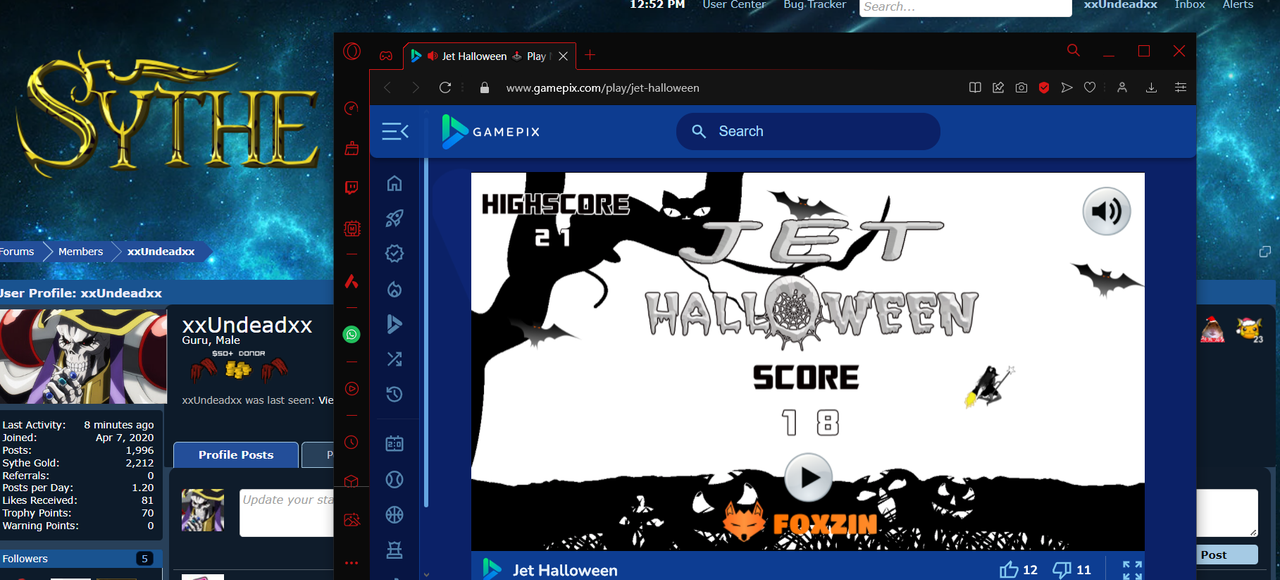1280x580 pixels.
Task: Open User Center in Sythe top bar
Action: click(x=734, y=5)
